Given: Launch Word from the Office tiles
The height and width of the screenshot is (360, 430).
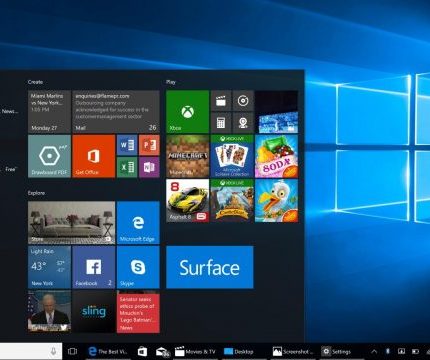Looking at the screenshot, I should 127,145.
